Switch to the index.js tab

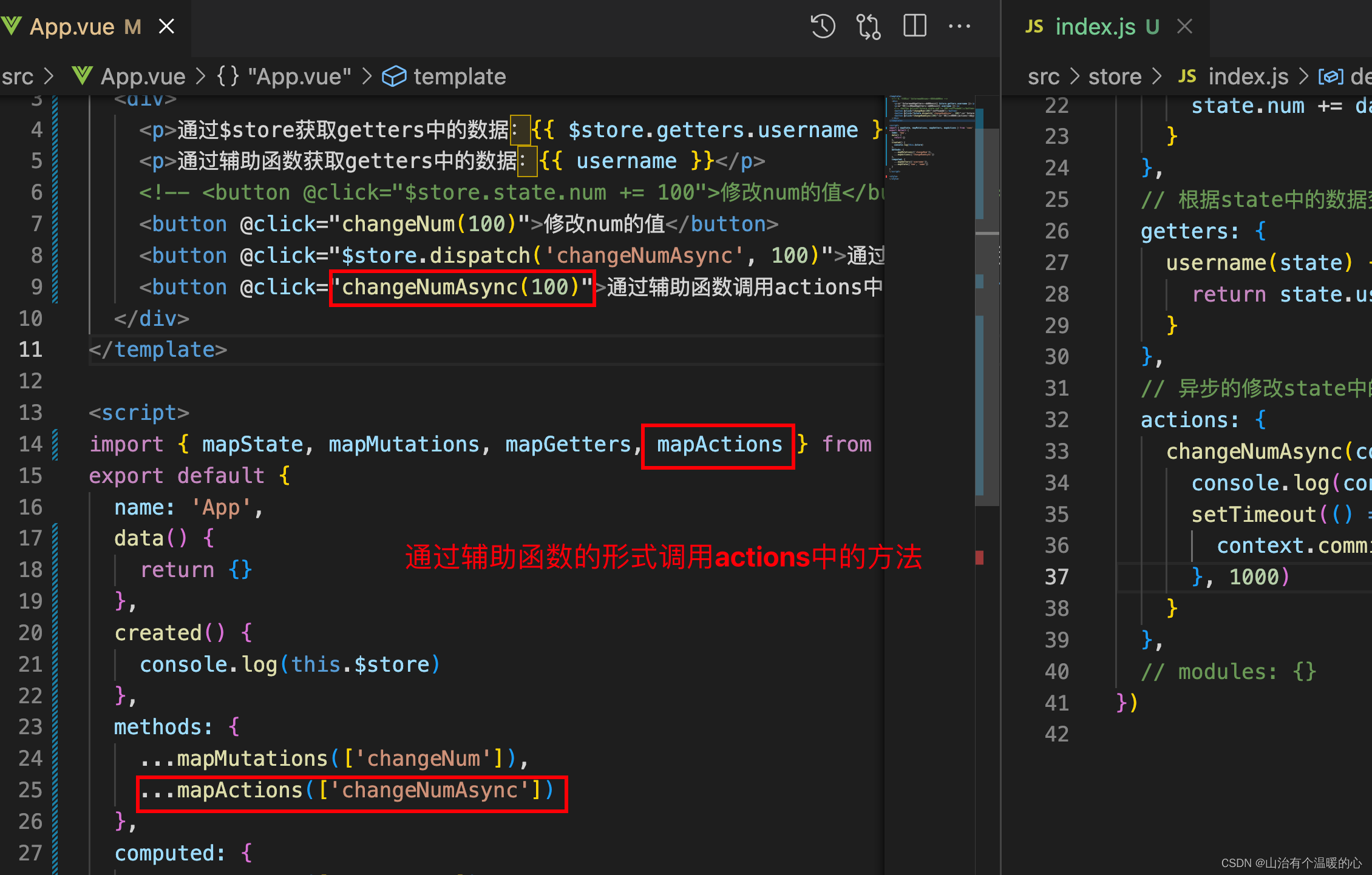coord(1095,27)
